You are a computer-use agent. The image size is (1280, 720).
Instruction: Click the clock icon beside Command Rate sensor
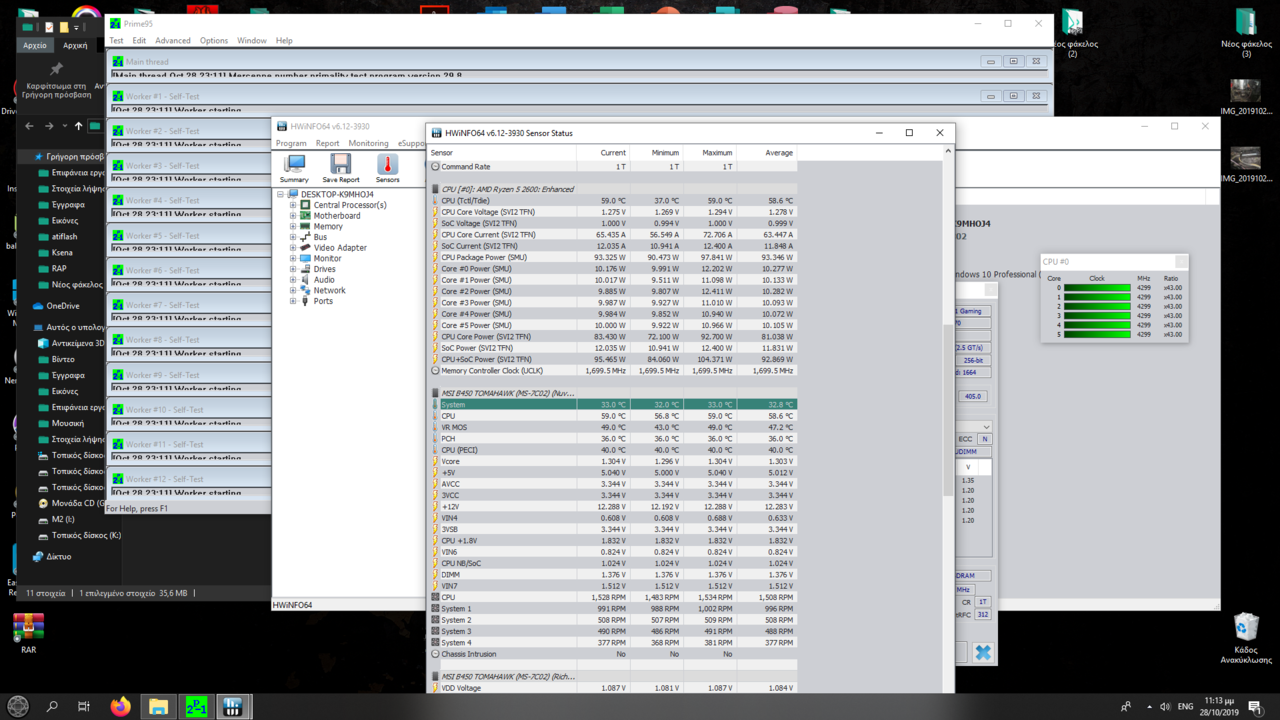(x=435, y=167)
